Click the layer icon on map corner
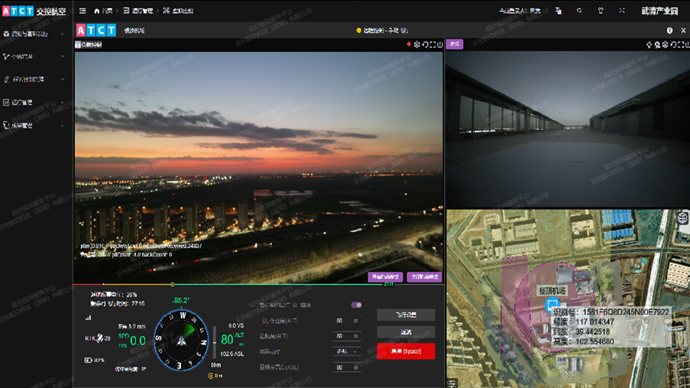 click(x=683, y=217)
